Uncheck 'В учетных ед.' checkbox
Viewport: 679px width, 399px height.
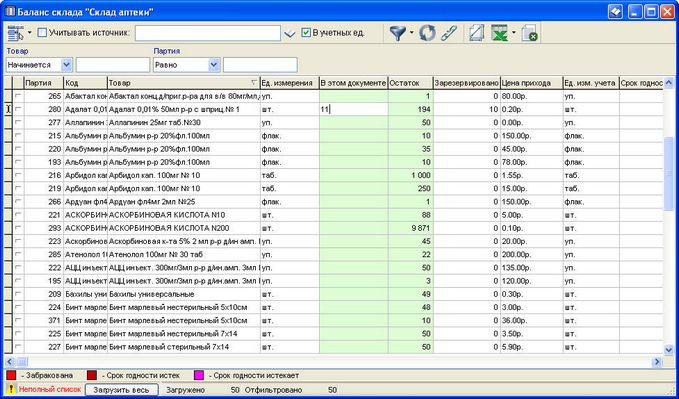pos(306,32)
